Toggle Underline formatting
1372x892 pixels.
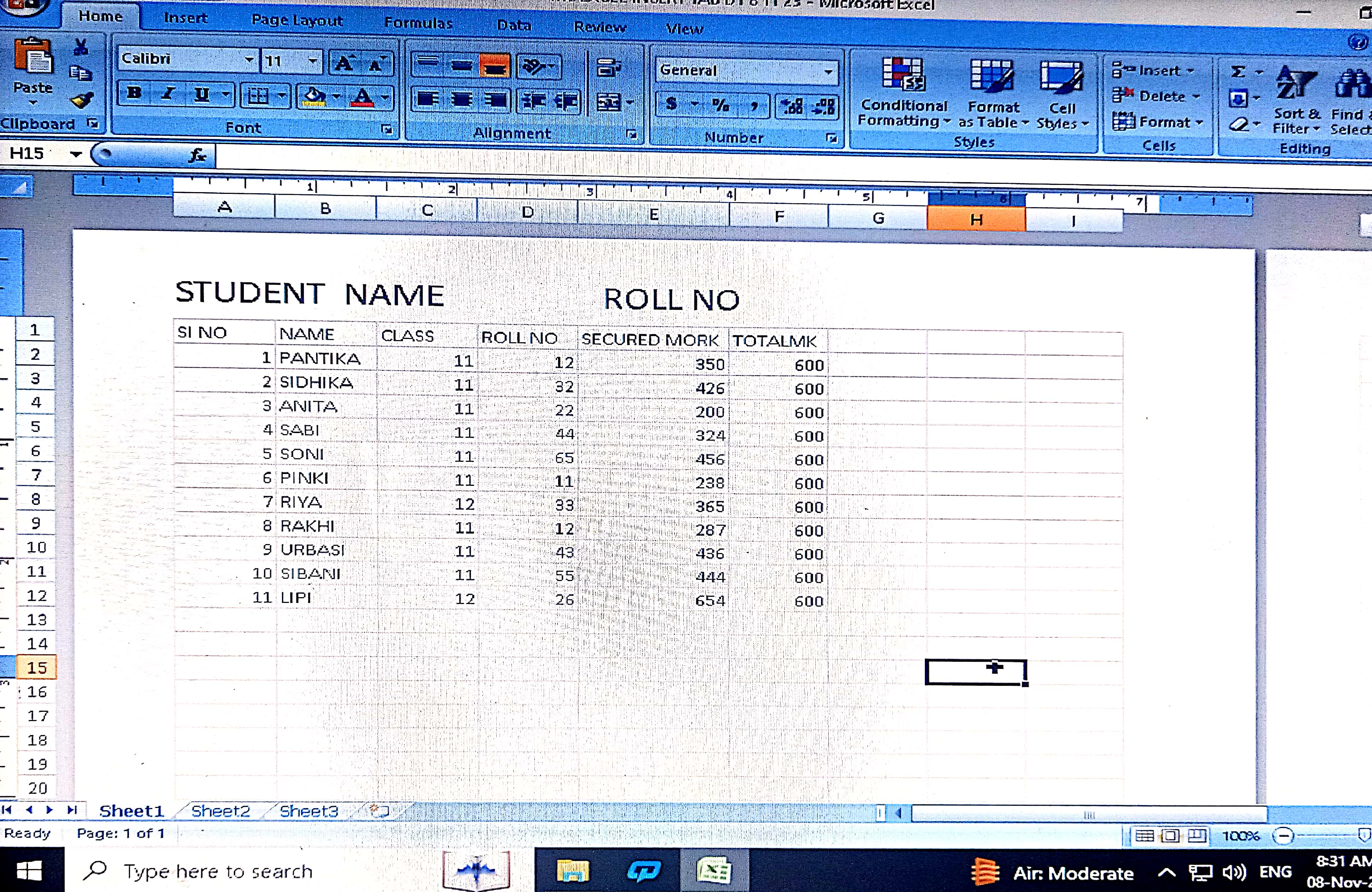(x=202, y=94)
